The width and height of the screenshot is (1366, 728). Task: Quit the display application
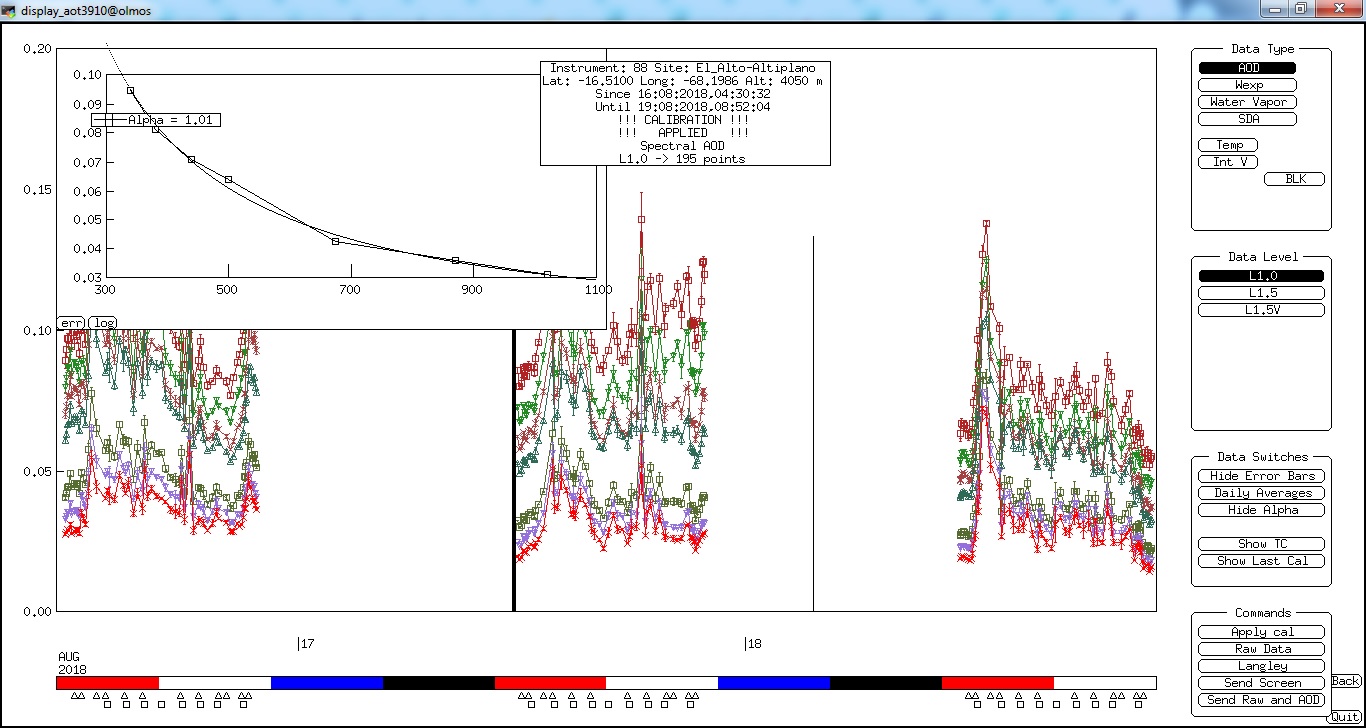pos(1343,717)
